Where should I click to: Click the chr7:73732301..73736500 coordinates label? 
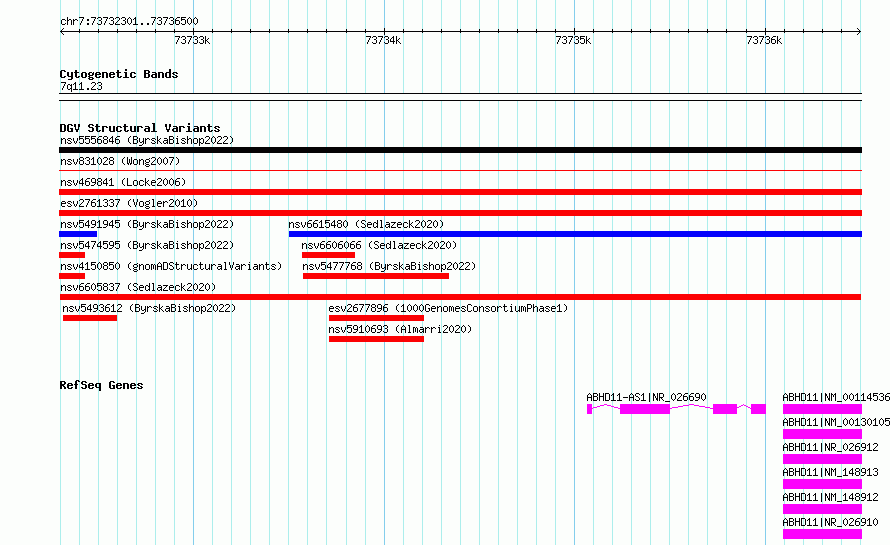tap(129, 22)
